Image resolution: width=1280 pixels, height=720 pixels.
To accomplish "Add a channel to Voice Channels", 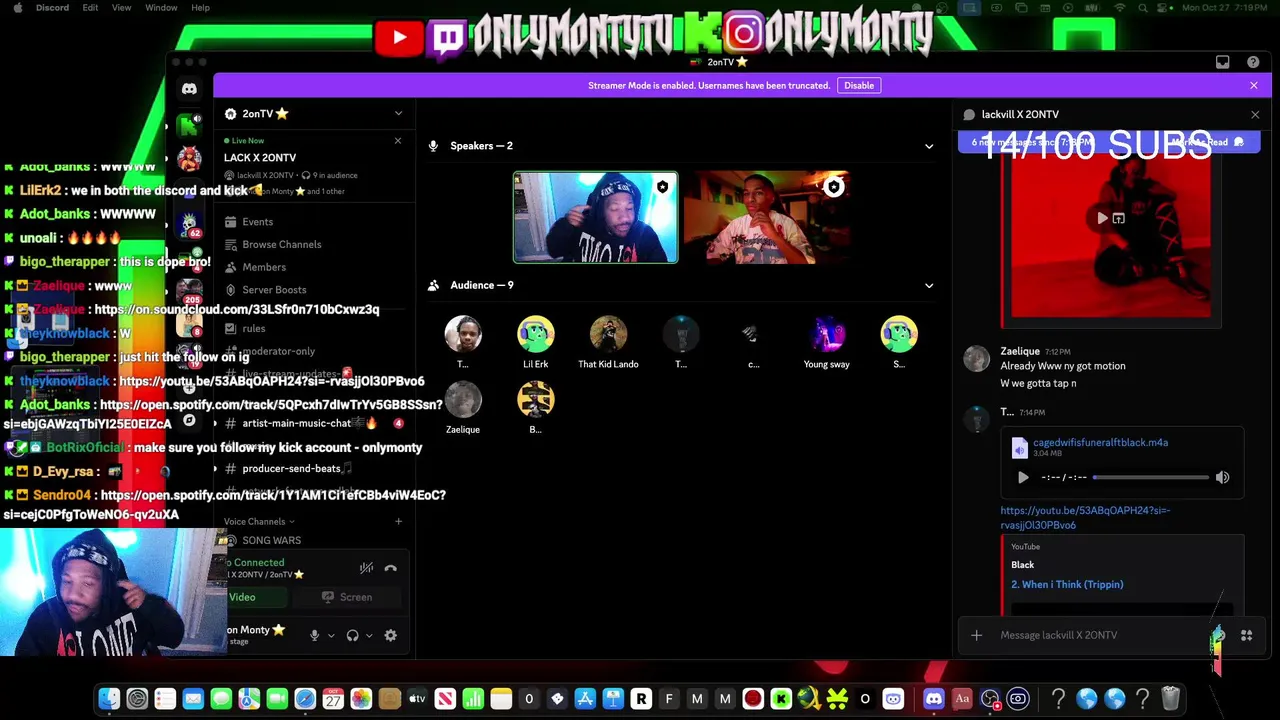I will [398, 521].
